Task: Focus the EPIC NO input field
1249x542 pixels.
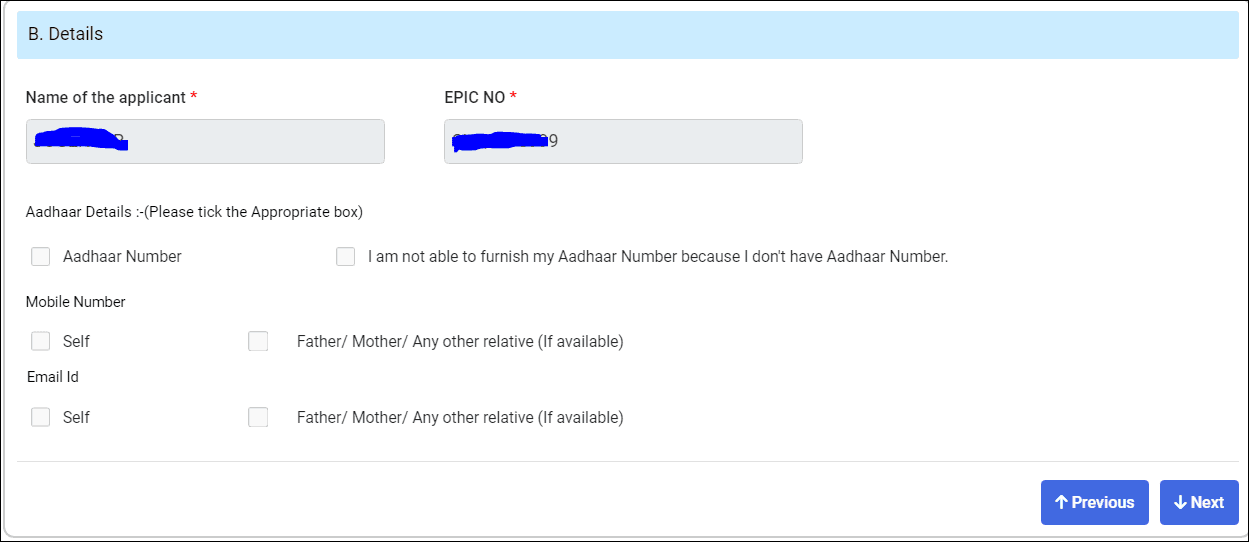Action: (x=623, y=142)
